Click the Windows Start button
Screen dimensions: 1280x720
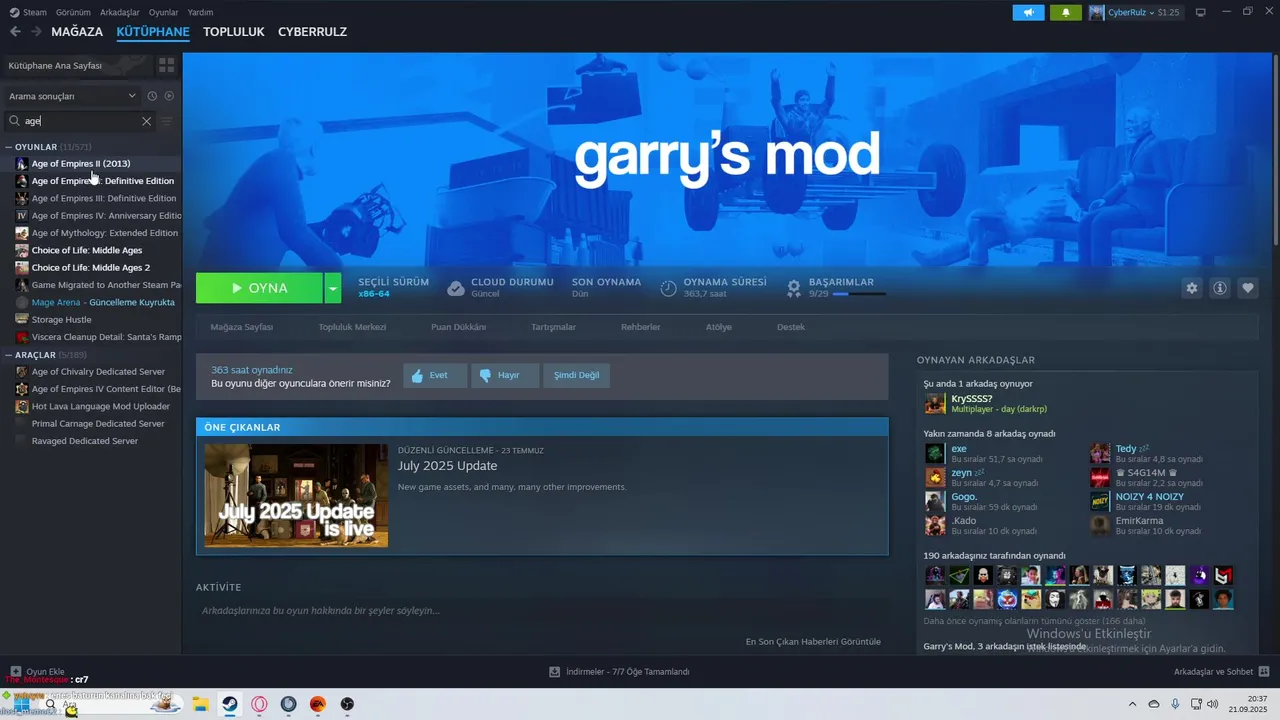(x=20, y=704)
